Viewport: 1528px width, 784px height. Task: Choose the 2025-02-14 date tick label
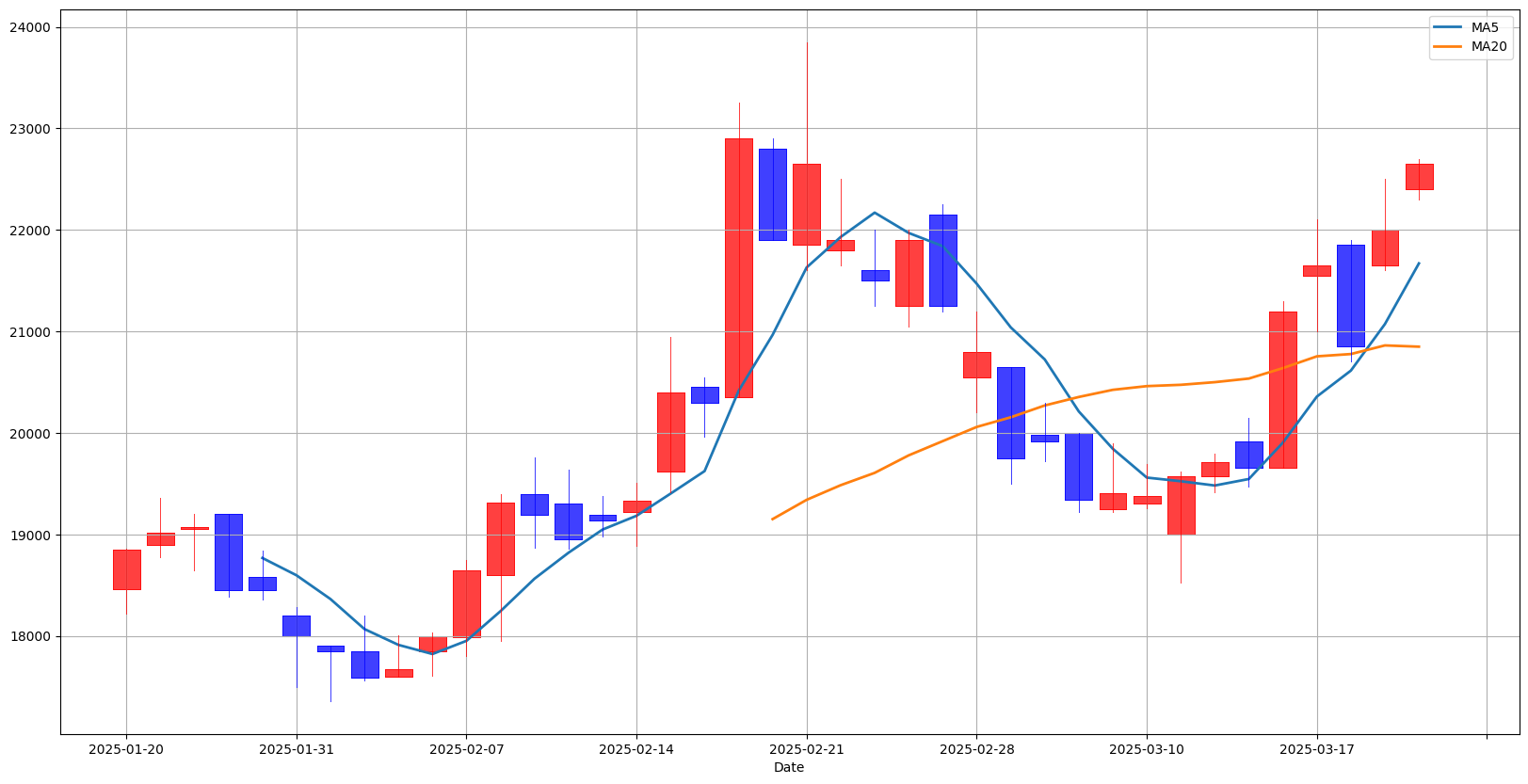click(x=636, y=749)
